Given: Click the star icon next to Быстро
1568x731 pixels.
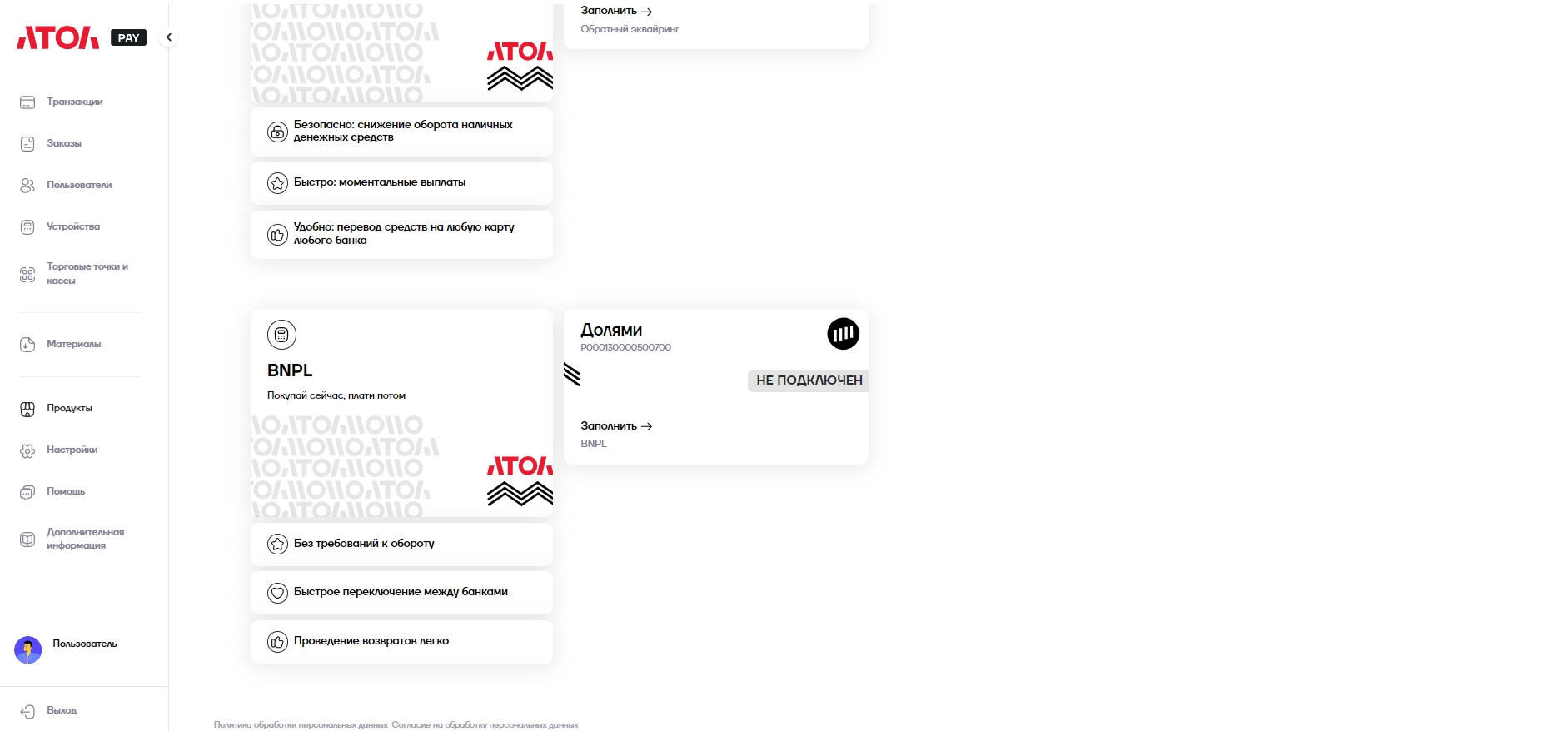Looking at the screenshot, I should coord(277,183).
